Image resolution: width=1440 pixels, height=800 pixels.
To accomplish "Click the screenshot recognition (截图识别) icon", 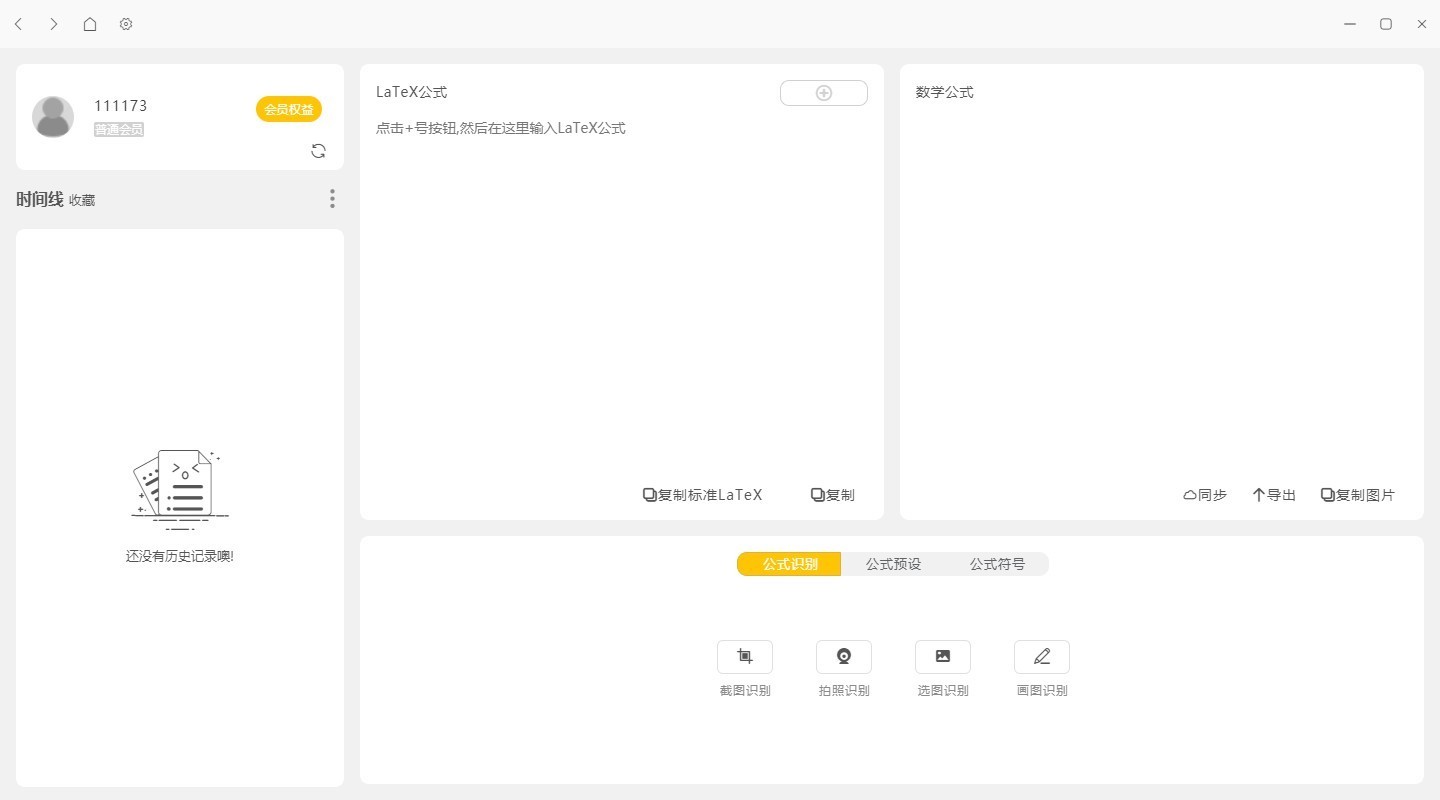I will coord(745,657).
